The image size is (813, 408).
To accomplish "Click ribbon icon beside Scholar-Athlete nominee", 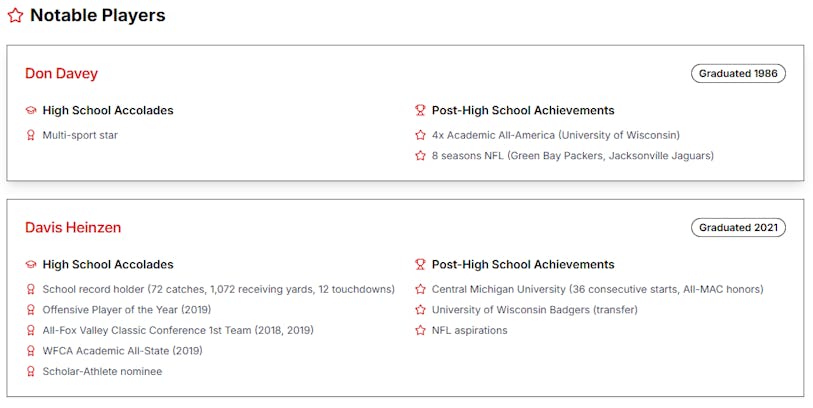I will pos(31,372).
